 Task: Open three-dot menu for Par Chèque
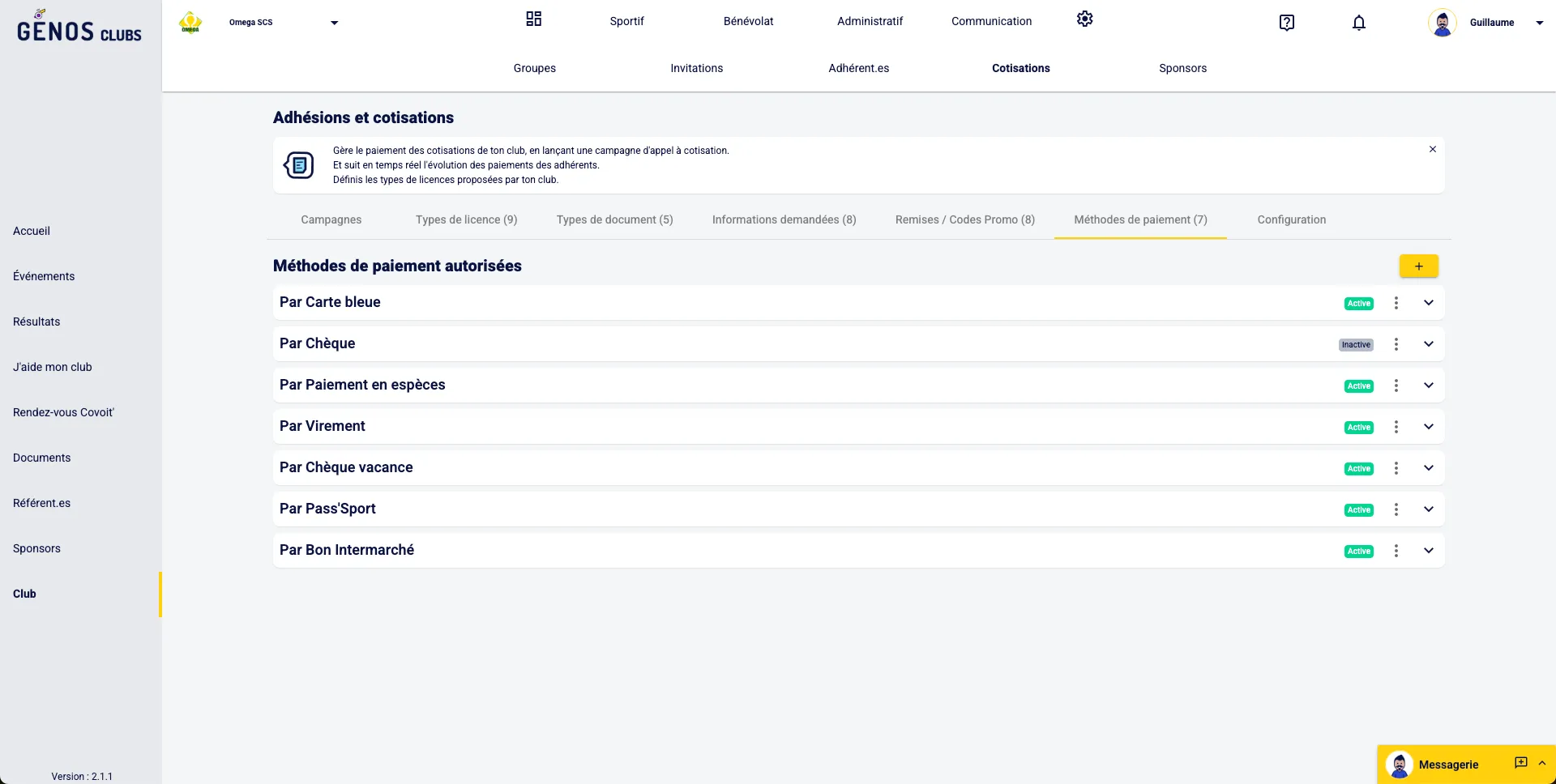(x=1396, y=344)
